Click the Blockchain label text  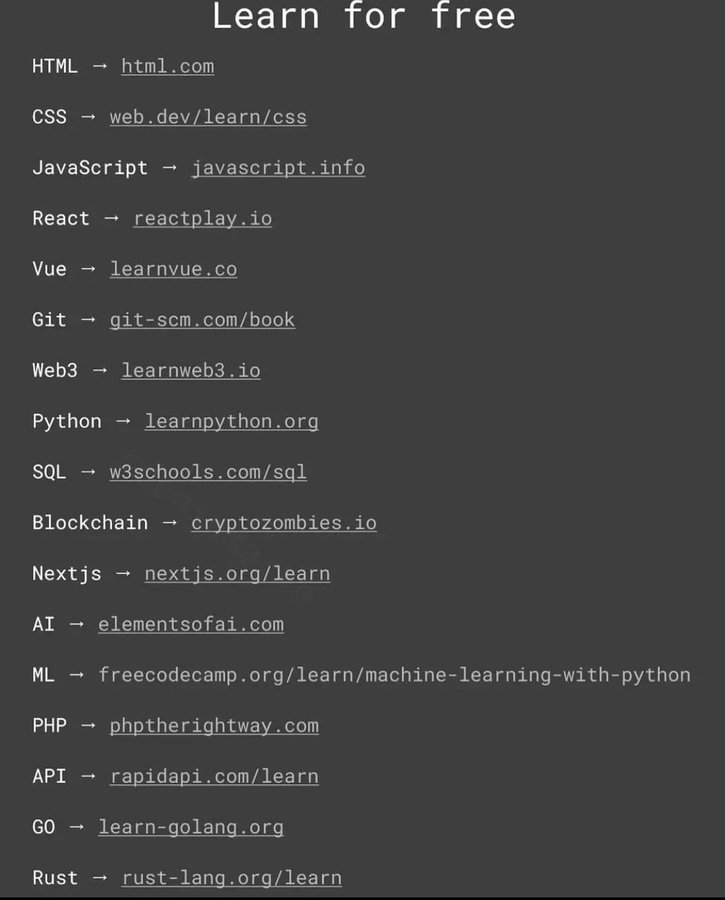pos(90,523)
